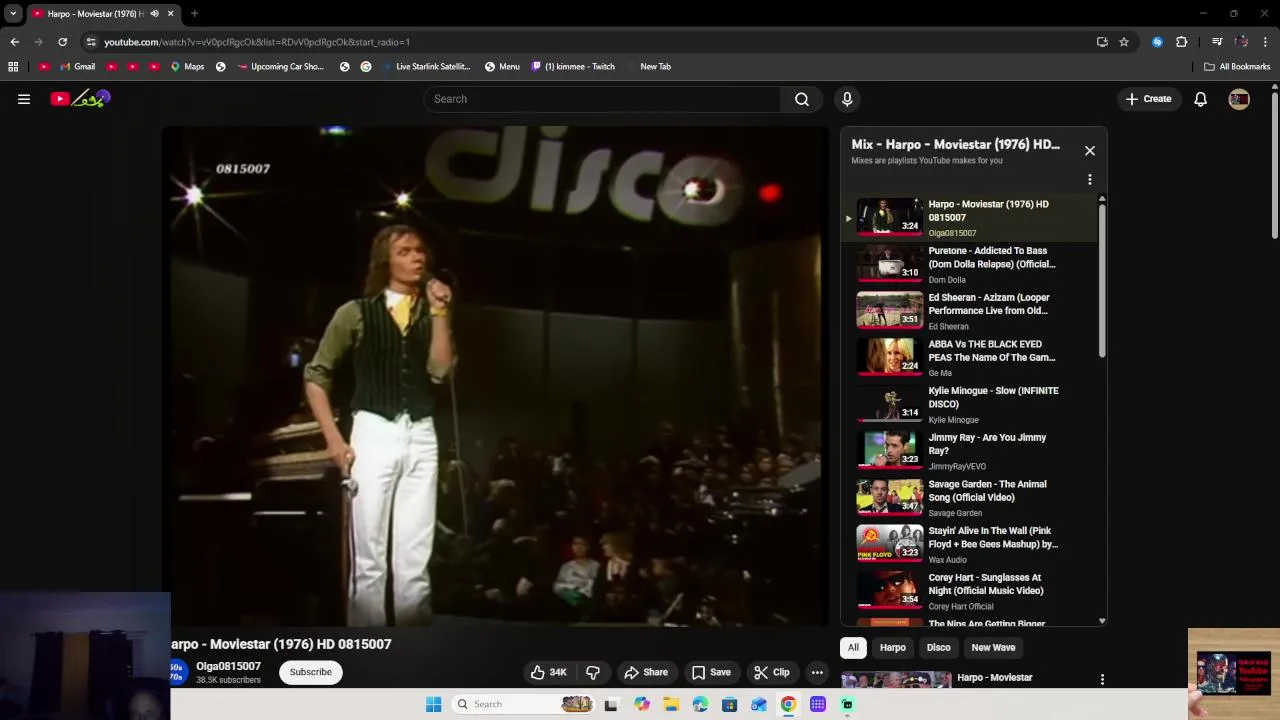This screenshot has height=720, width=1280.
Task: Open Chrome extensions puzzle icon
Action: coord(1182,42)
